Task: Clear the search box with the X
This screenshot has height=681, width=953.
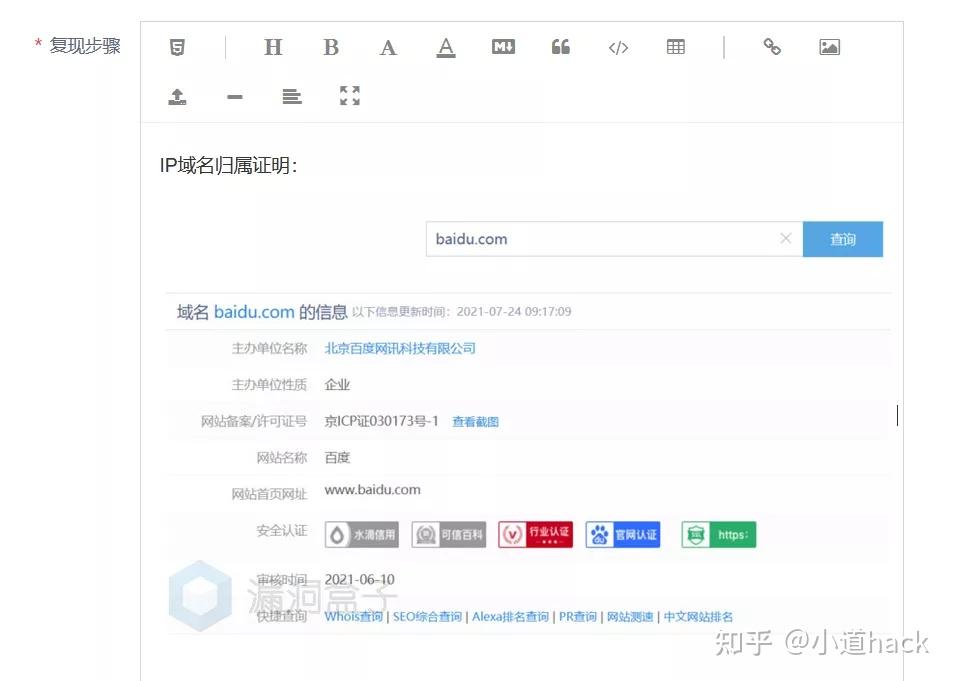Action: pyautogui.click(x=785, y=238)
